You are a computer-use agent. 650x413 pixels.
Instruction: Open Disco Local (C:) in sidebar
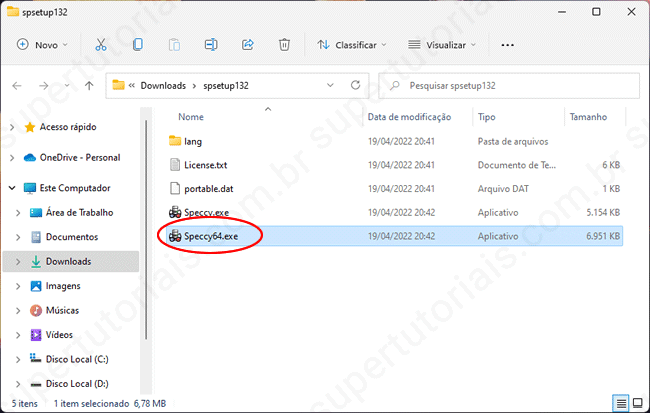[77, 359]
